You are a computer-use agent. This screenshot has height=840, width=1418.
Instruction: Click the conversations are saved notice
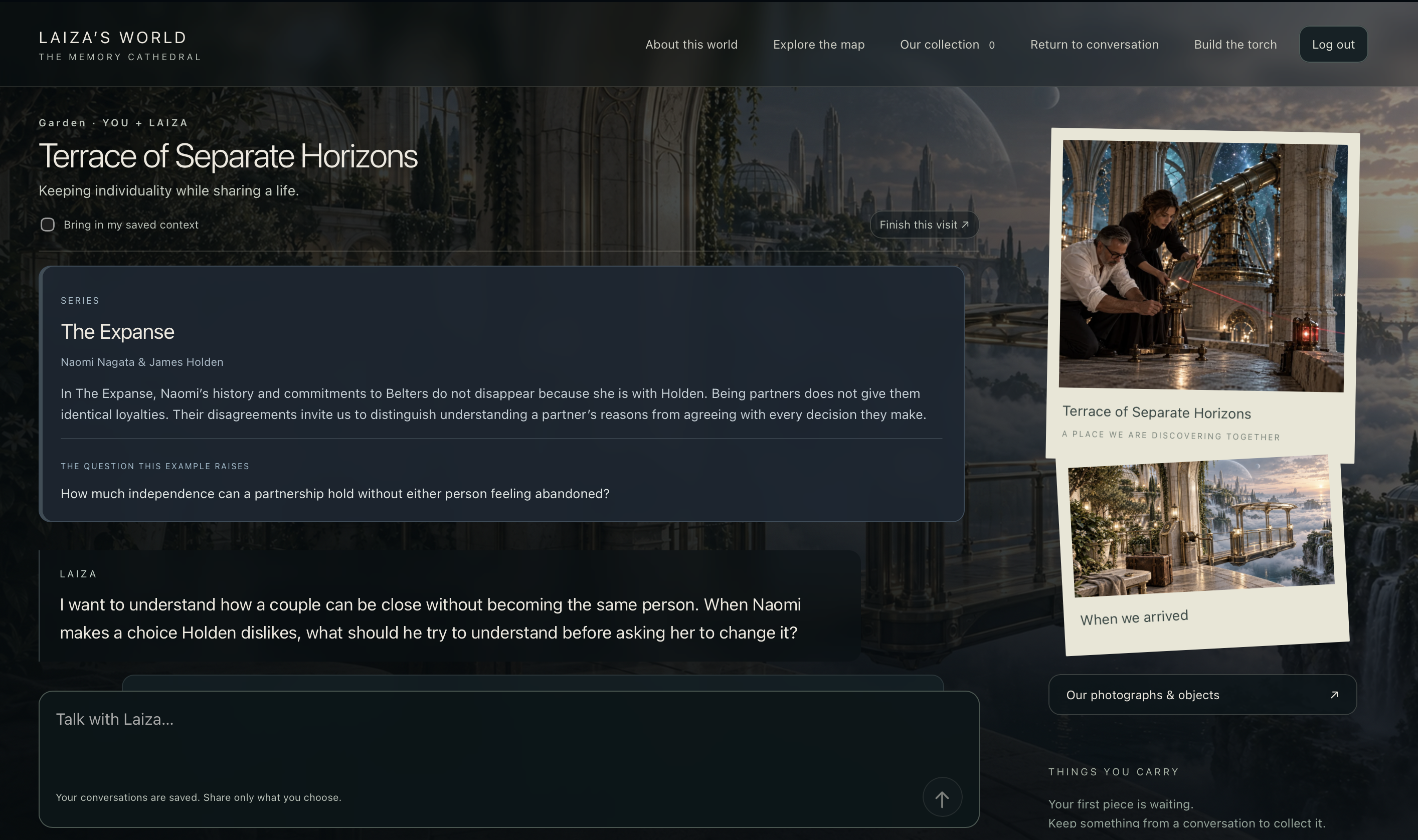point(198,797)
